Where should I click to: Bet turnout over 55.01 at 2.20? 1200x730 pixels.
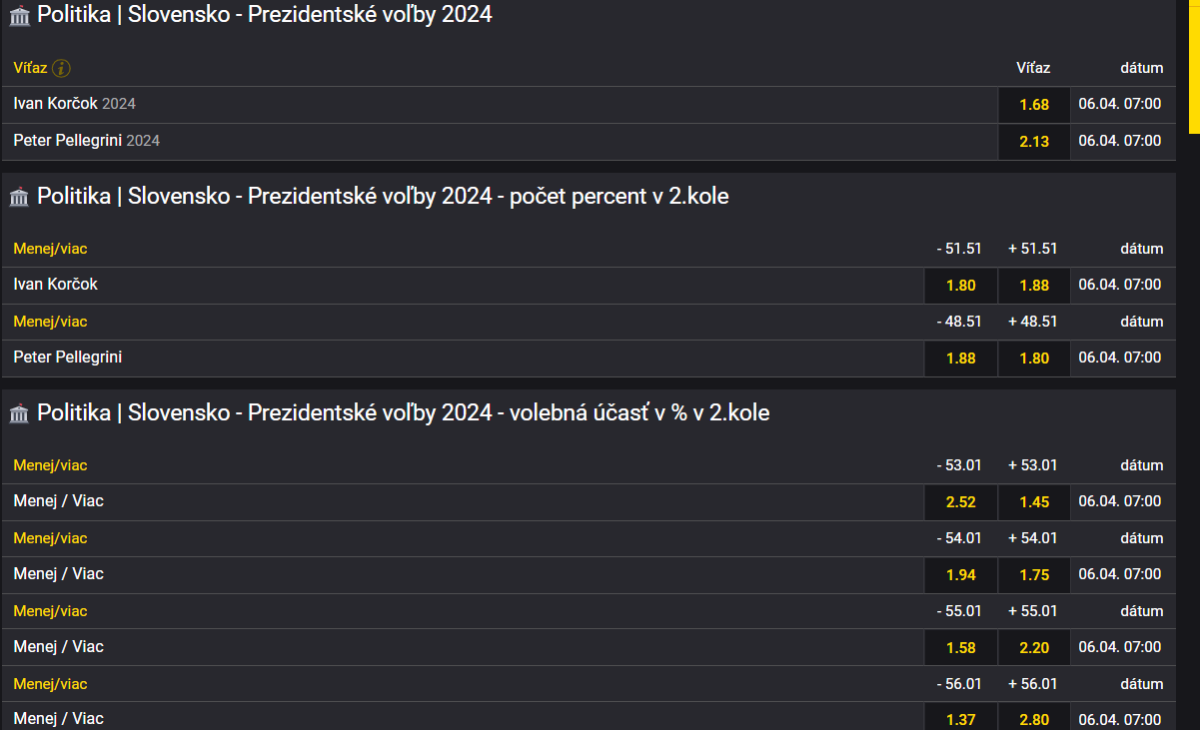[1034, 648]
